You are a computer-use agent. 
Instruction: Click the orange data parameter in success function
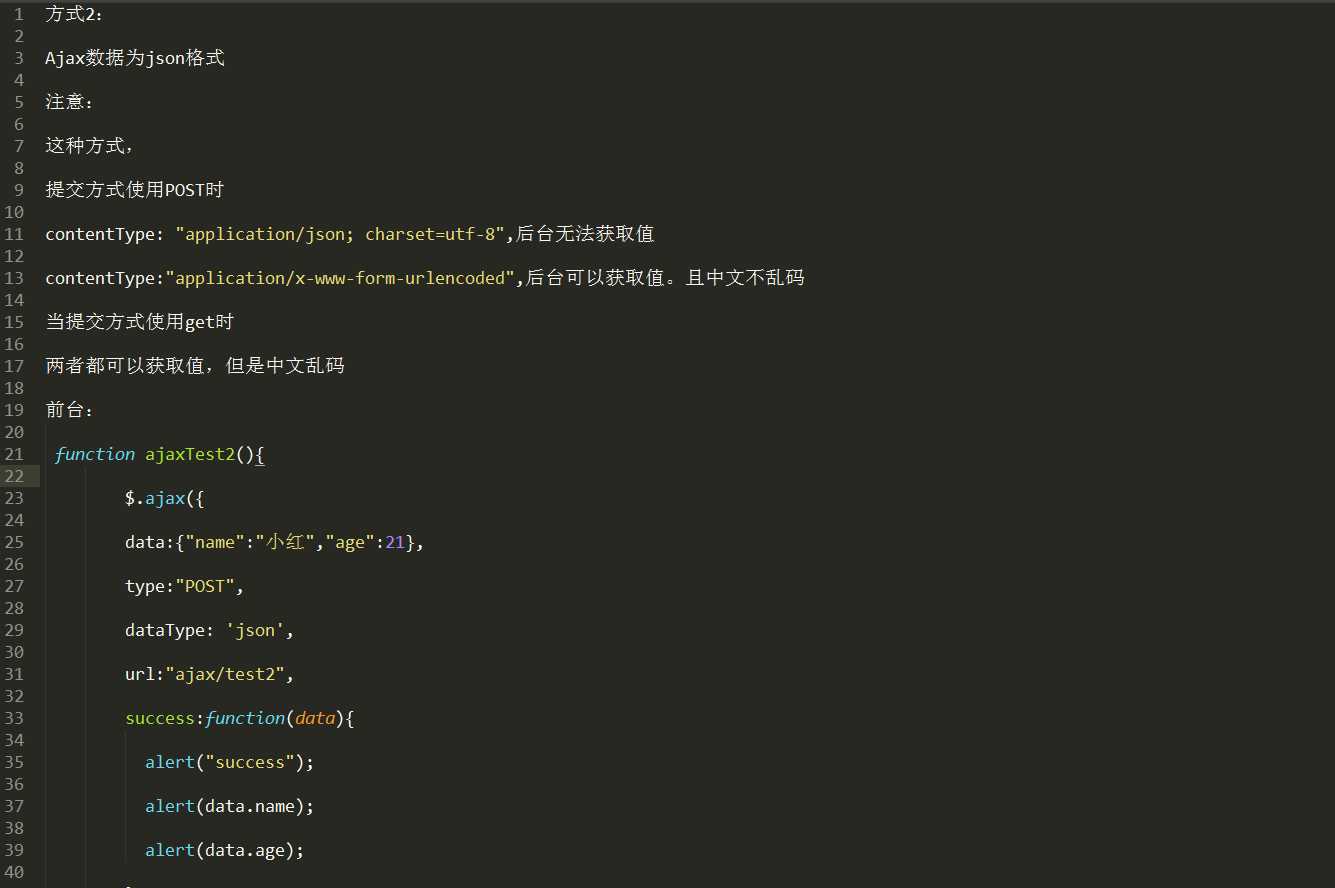316,718
